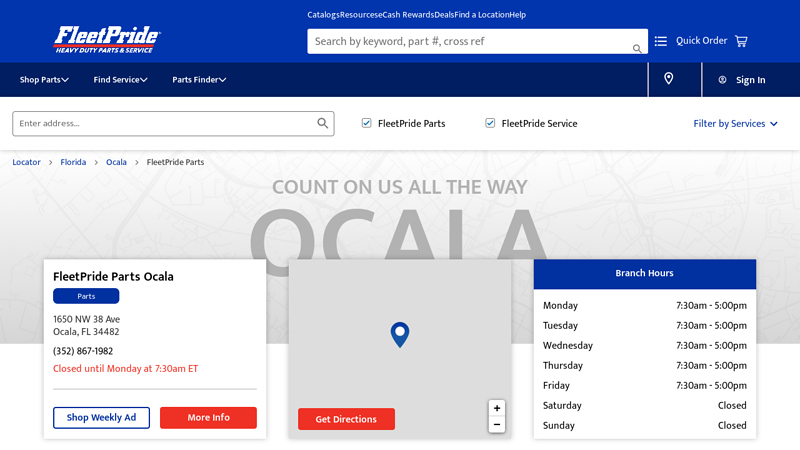Click into the Enter address field
This screenshot has height=450, width=800.
pyautogui.click(x=160, y=123)
